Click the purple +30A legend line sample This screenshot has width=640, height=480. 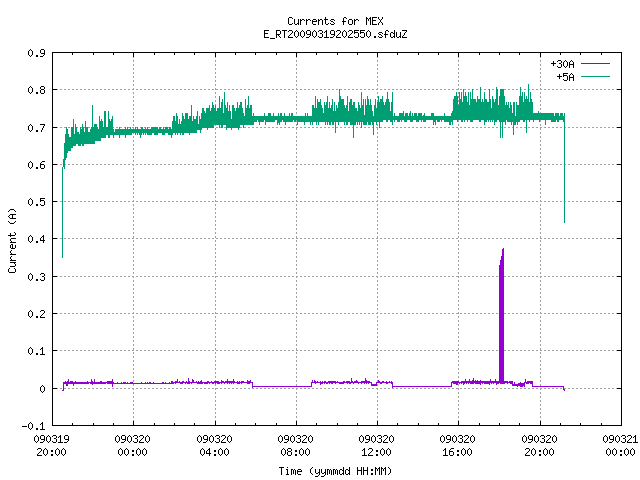click(596, 64)
